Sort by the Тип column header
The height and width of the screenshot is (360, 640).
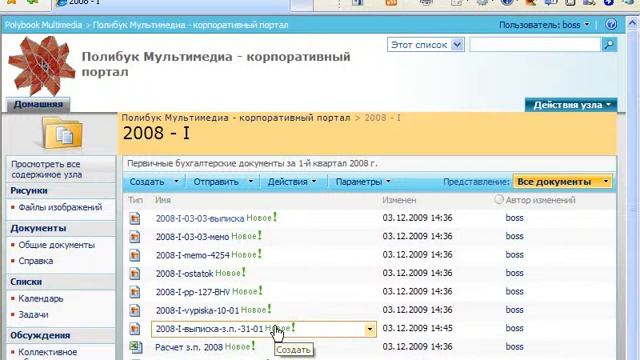pyautogui.click(x=135, y=200)
